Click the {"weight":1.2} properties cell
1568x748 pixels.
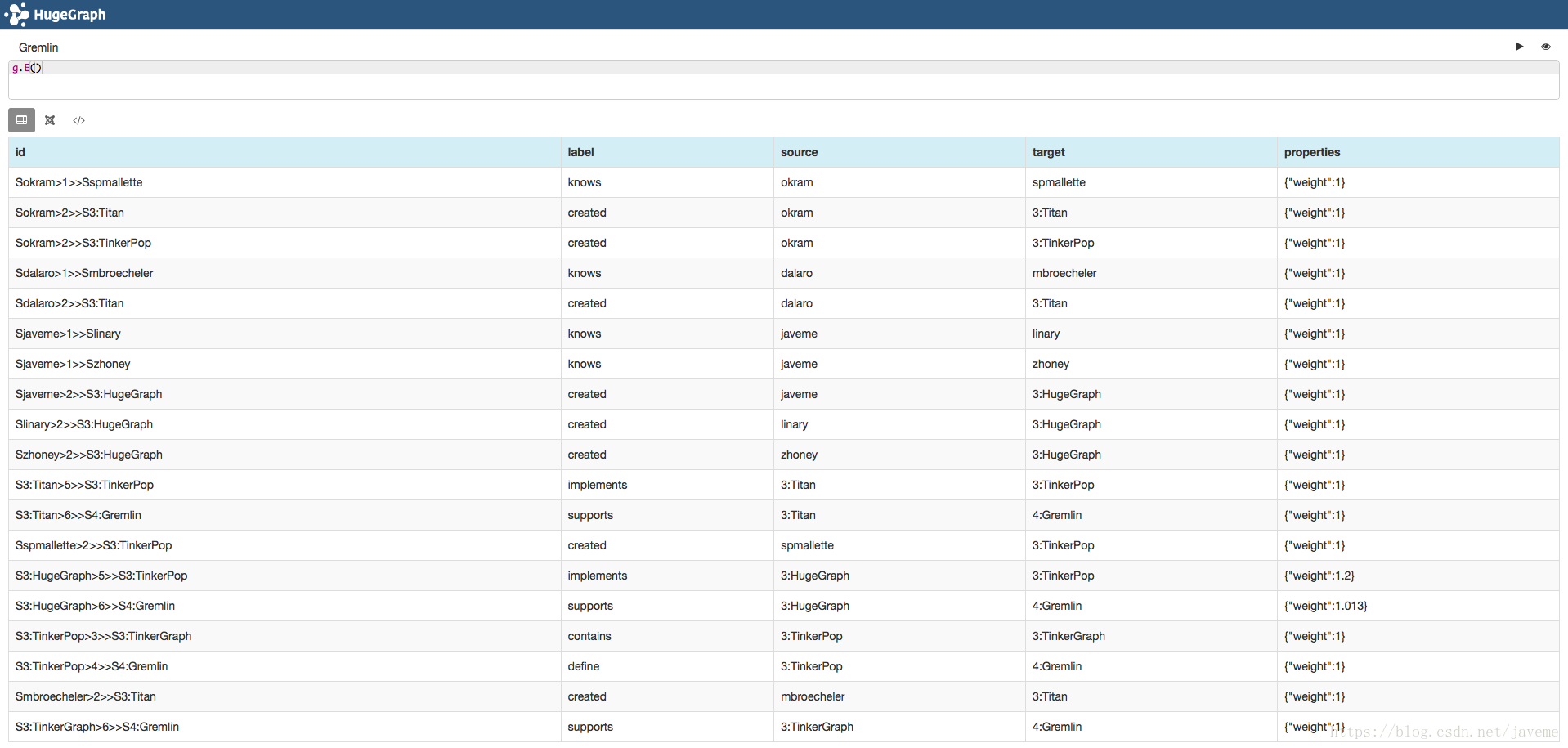tap(1418, 576)
